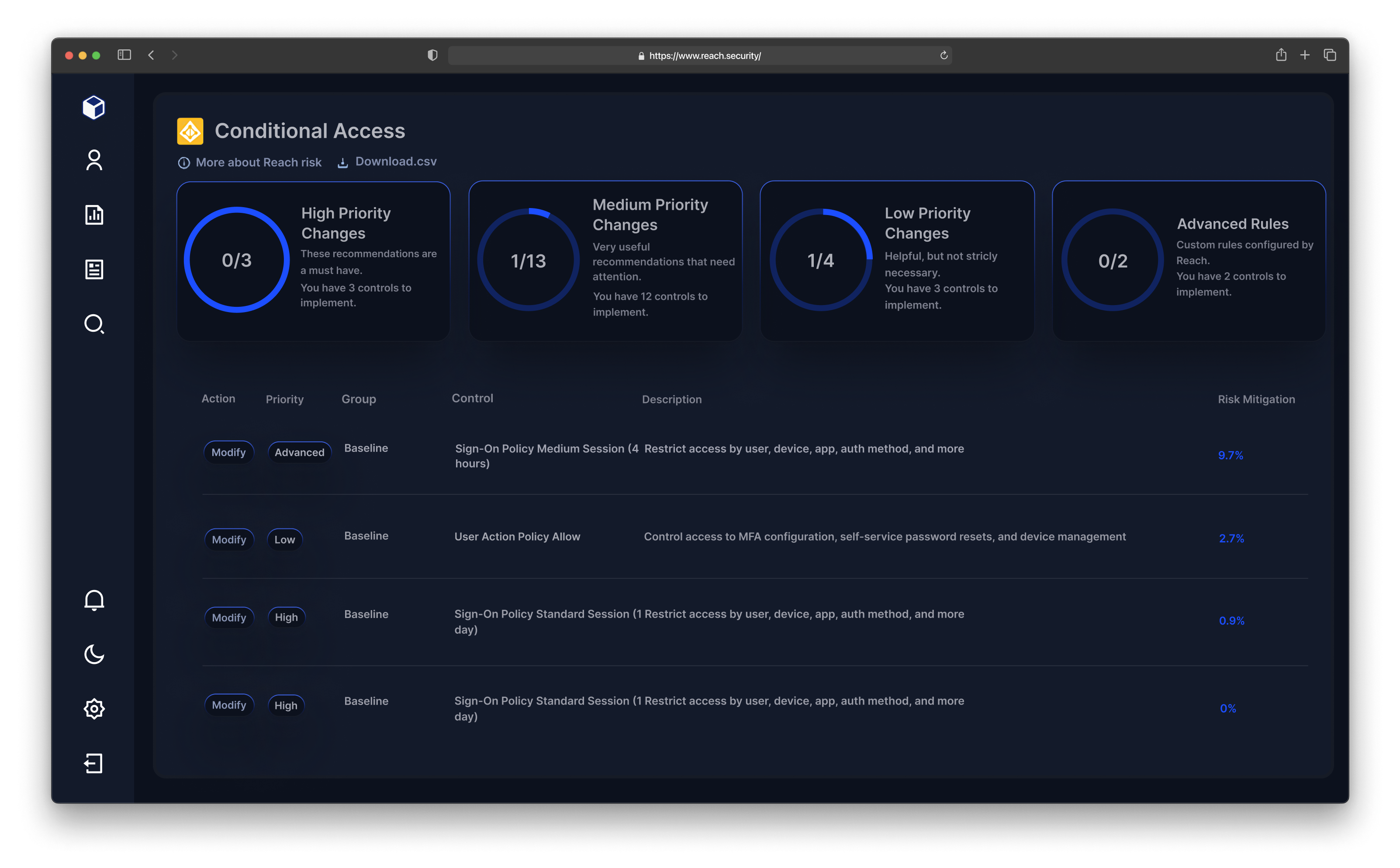This screenshot has height=868, width=1400.
Task: Click the Low Priority 1/4 progress ring
Action: [x=820, y=260]
